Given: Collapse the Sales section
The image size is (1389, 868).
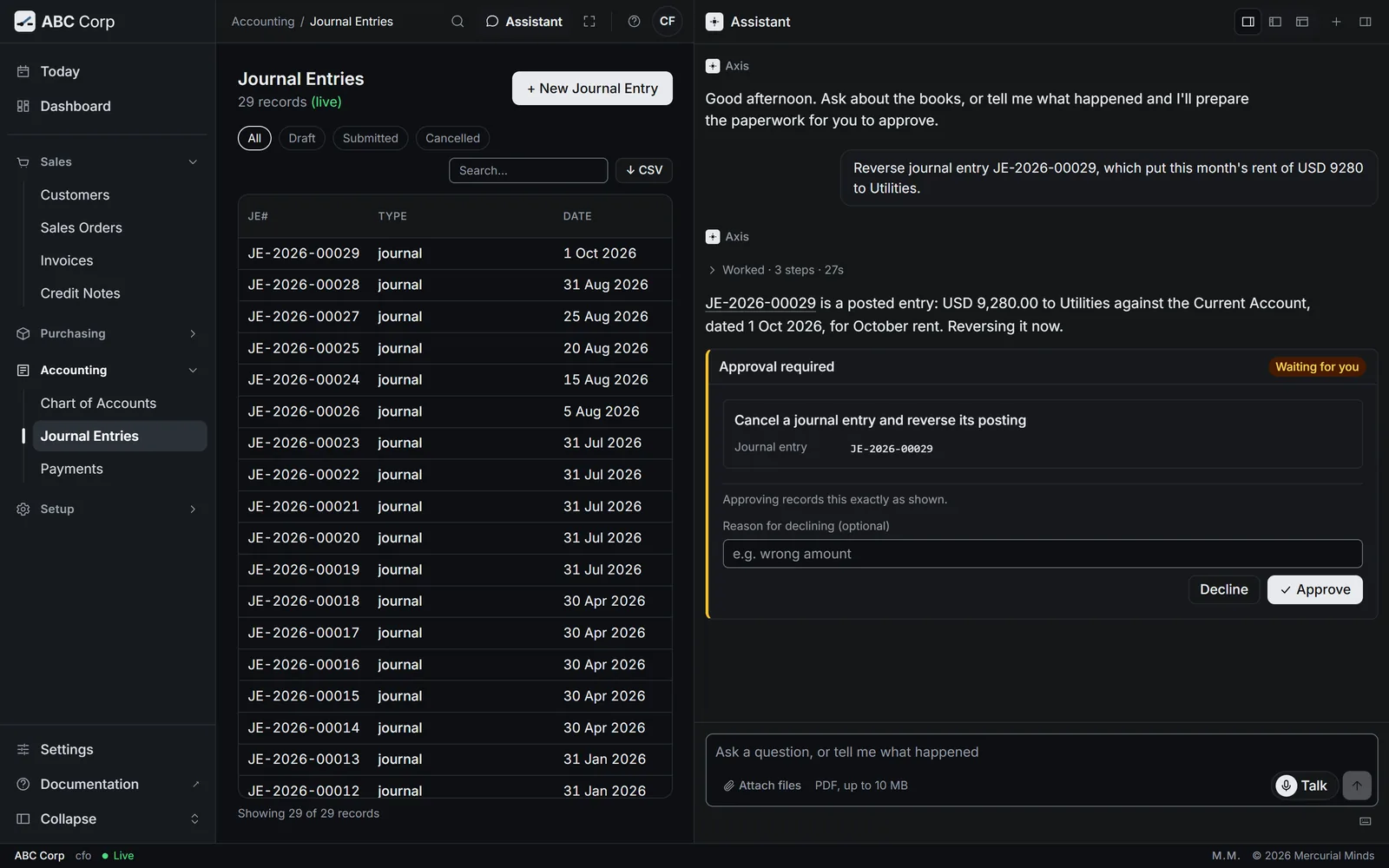Looking at the screenshot, I should click(108, 161).
